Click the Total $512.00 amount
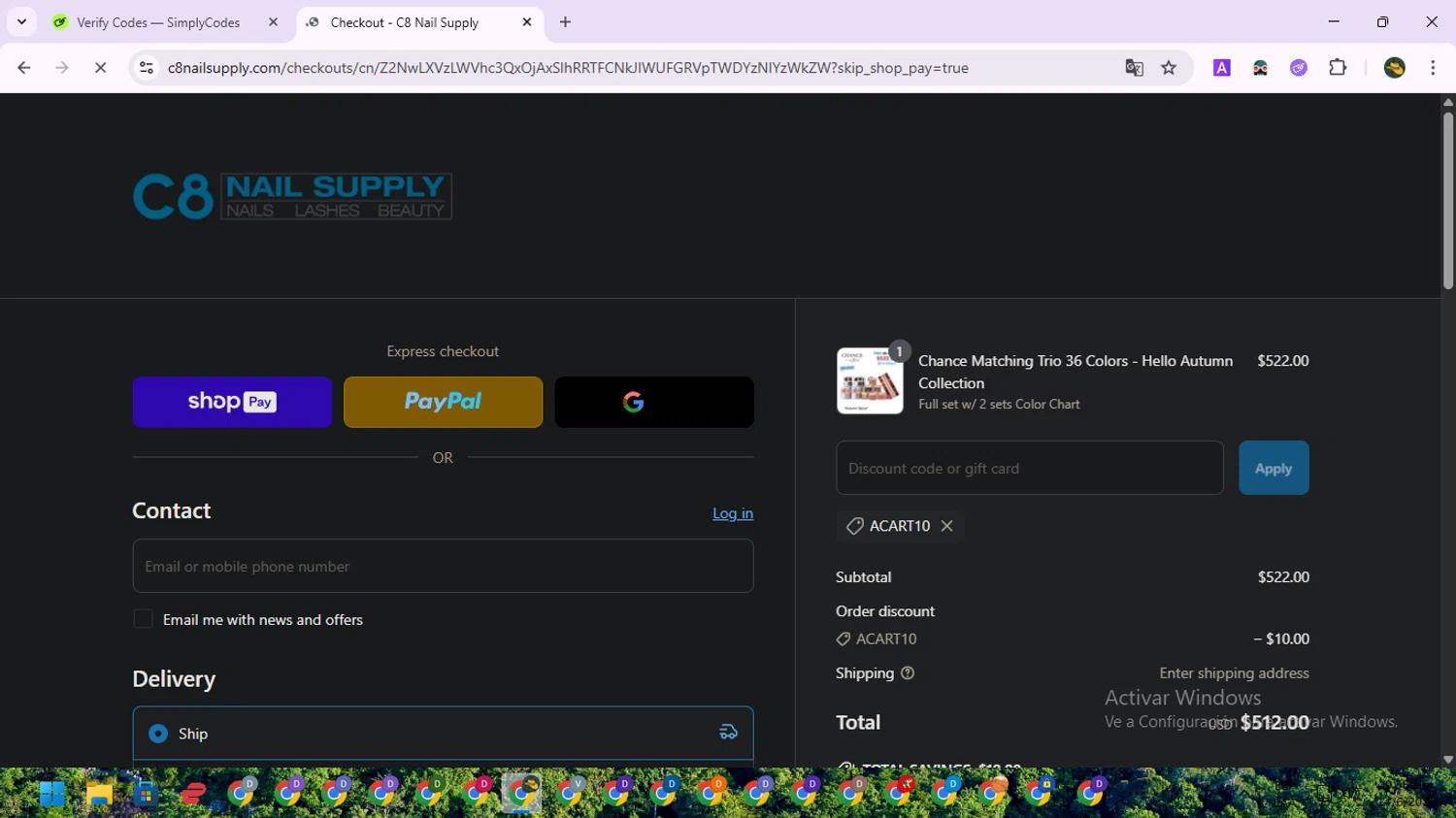This screenshot has height=818, width=1456. pyautogui.click(x=1274, y=722)
